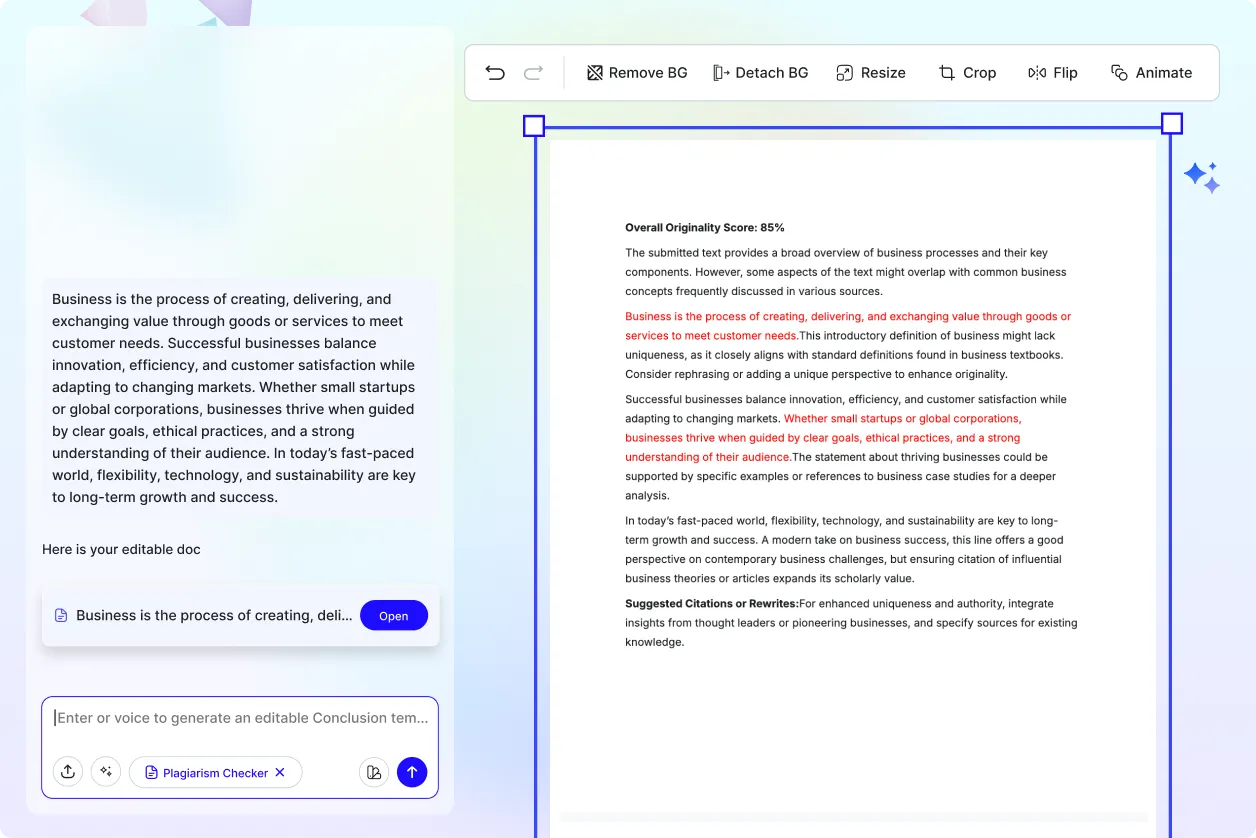Click the blue send arrow button

click(412, 772)
